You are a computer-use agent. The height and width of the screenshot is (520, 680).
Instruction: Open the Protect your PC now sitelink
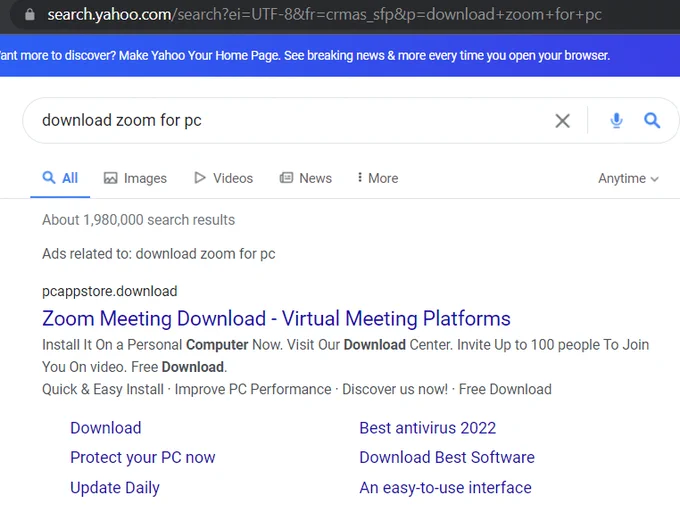coord(143,457)
